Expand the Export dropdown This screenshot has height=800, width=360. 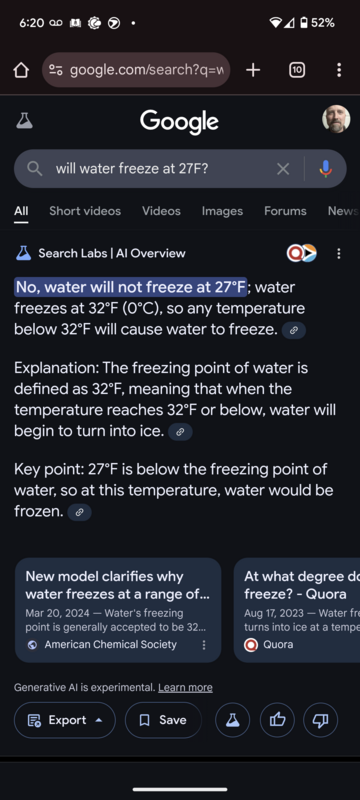point(65,720)
